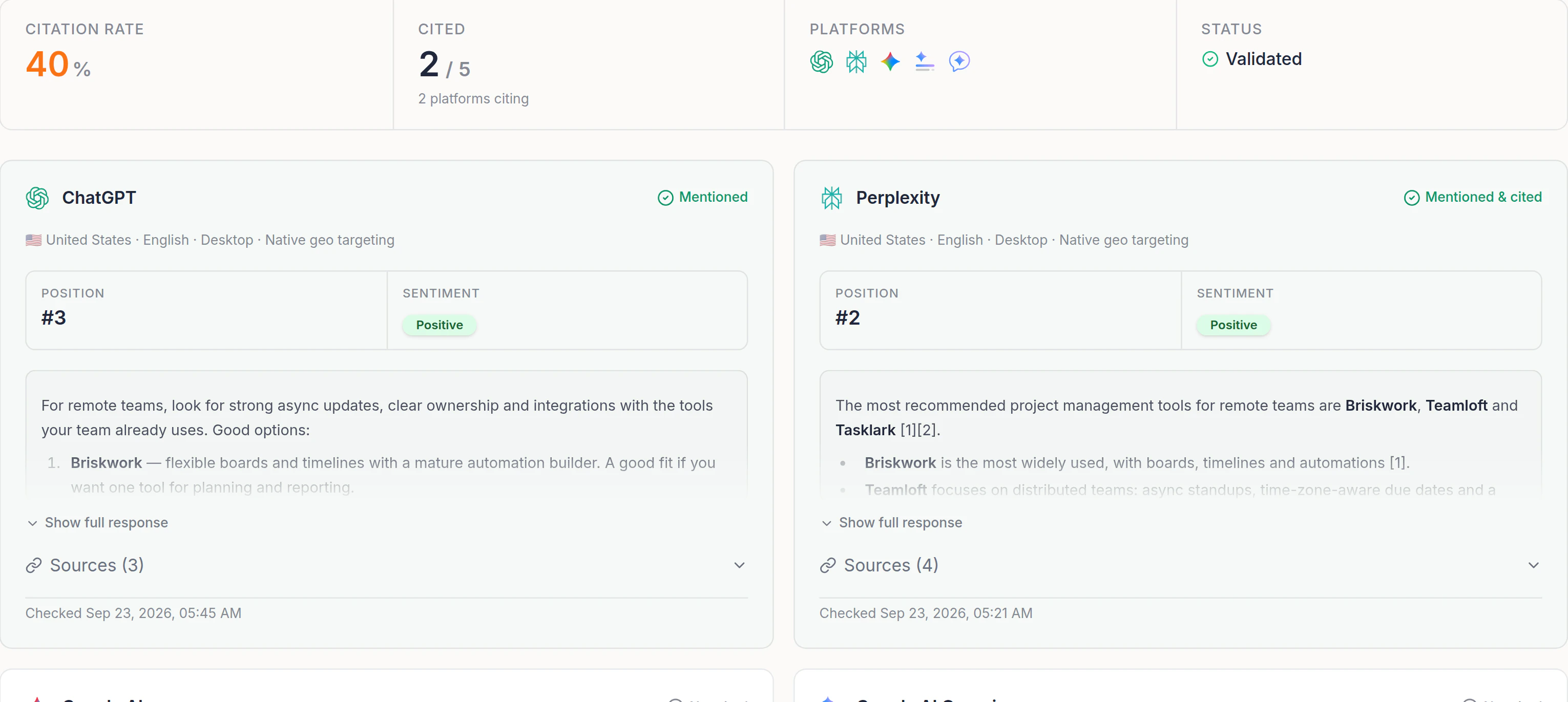Viewport: 1568px width, 702px height.
Task: Click the ChatGPT Positive sentiment badge
Action: [440, 325]
